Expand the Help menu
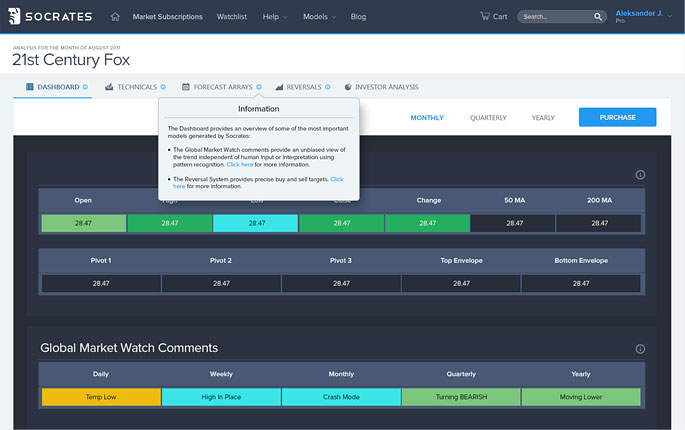The height and width of the screenshot is (430, 685). (275, 17)
